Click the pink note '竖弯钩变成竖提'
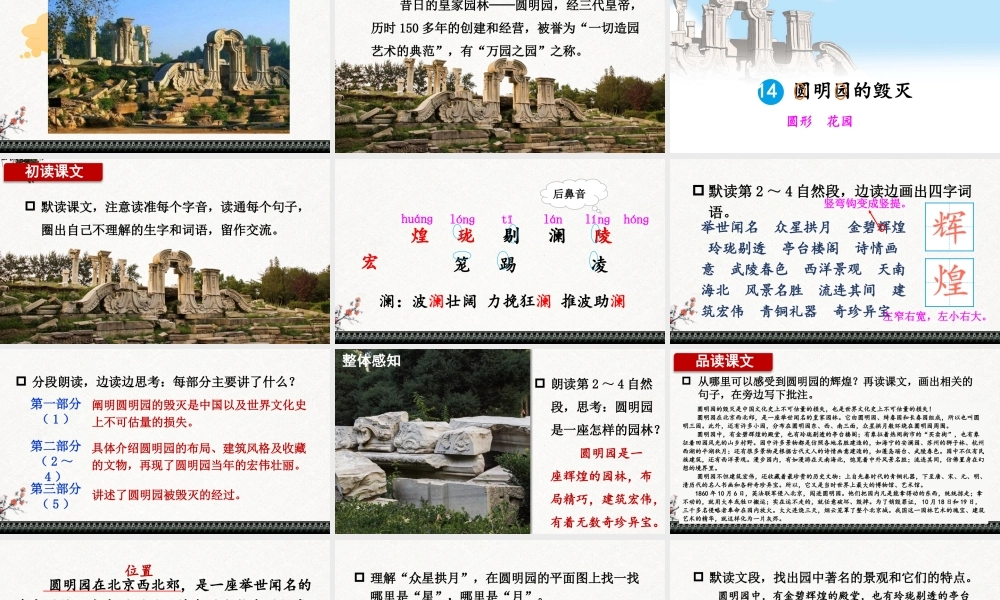The width and height of the screenshot is (1000, 600). pos(865,203)
